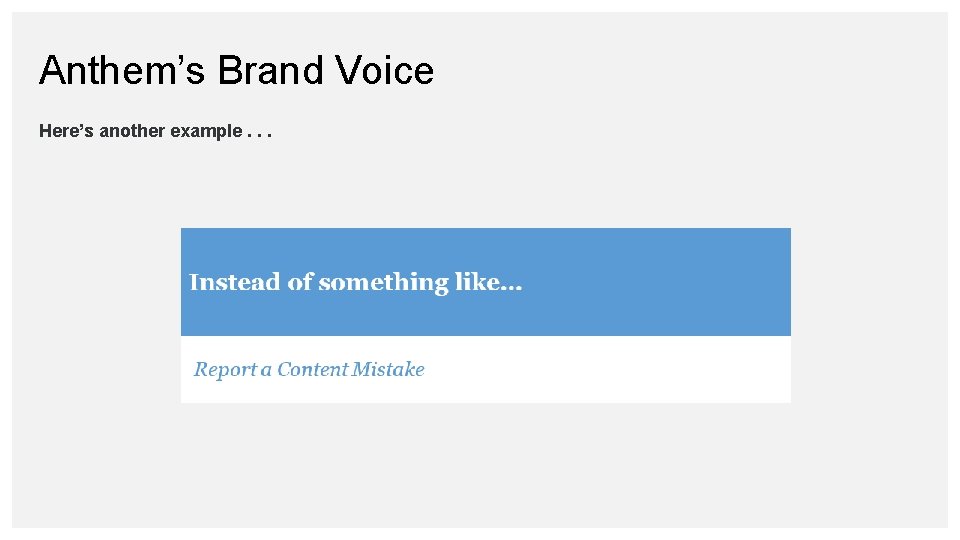The width and height of the screenshot is (960, 540).
Task: Click the word "Content" in the link
Action: click(x=313, y=370)
